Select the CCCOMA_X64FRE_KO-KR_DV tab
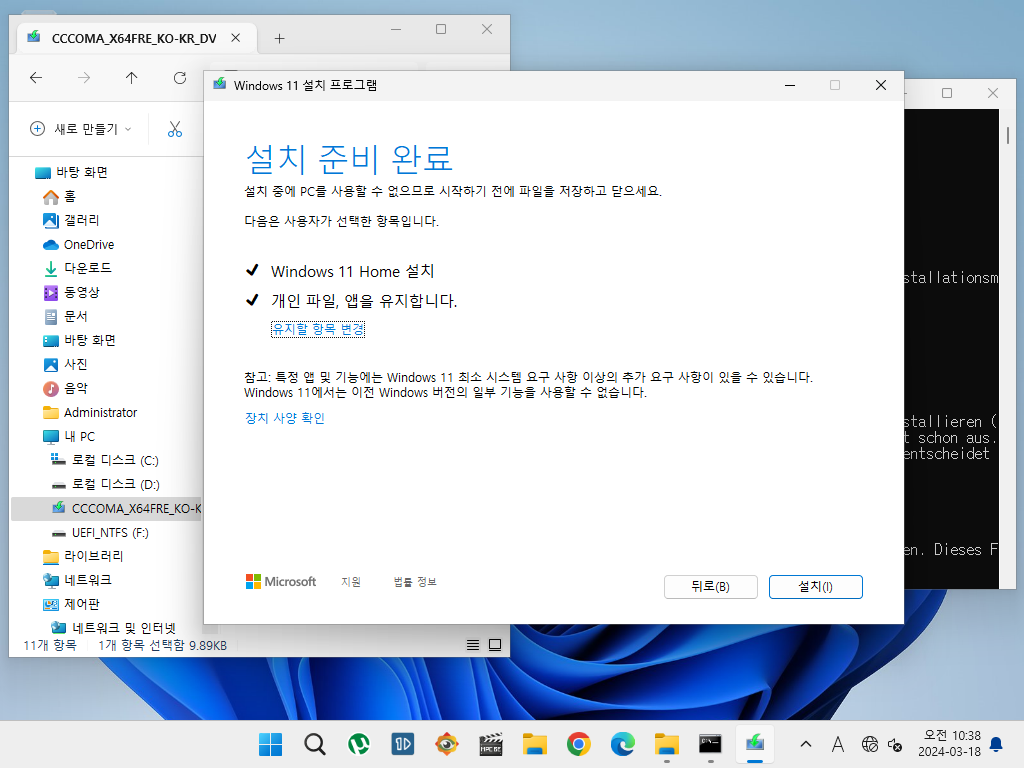Screen dimensions: 1024x768 pos(134,39)
